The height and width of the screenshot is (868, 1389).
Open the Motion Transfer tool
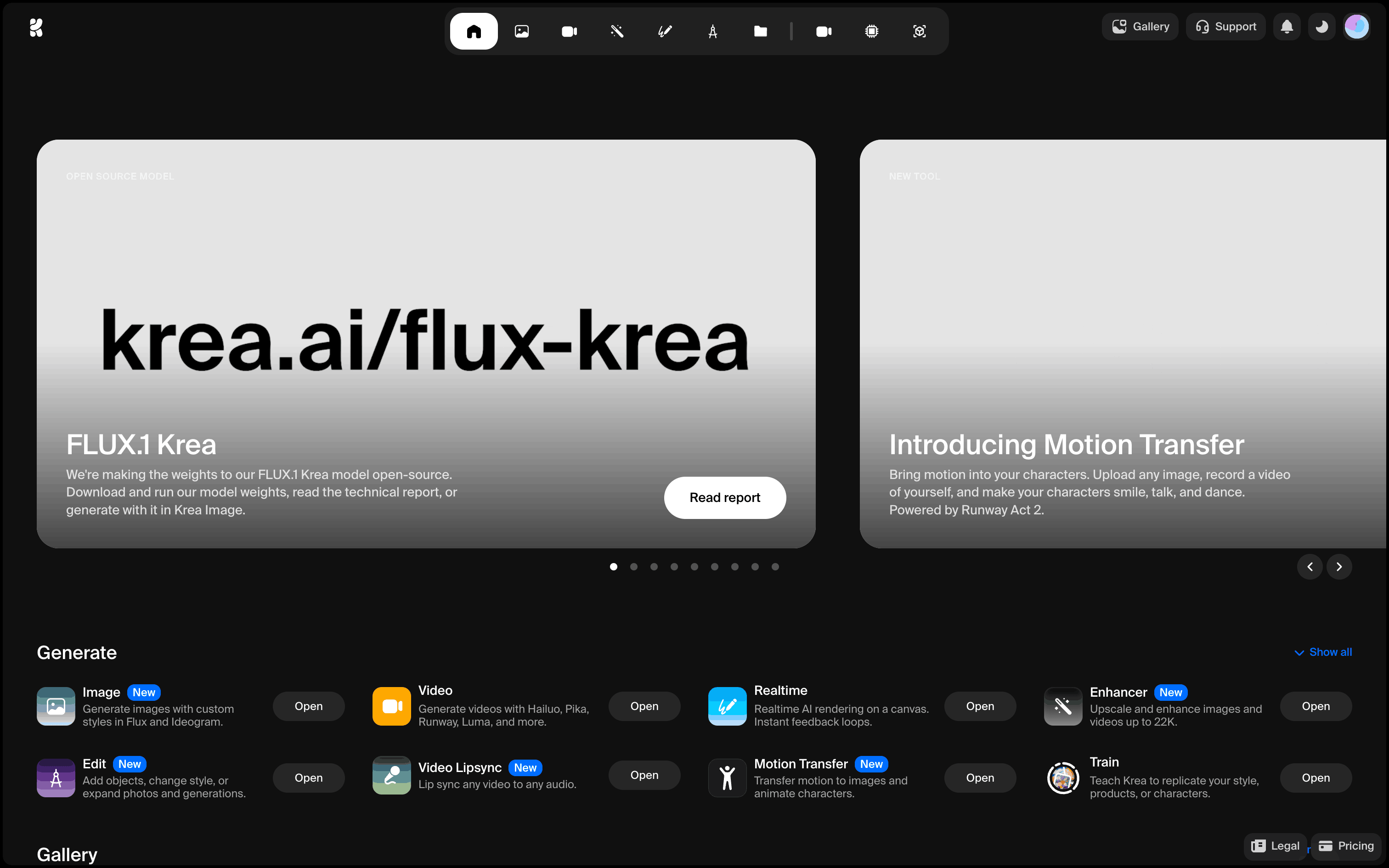coord(979,777)
